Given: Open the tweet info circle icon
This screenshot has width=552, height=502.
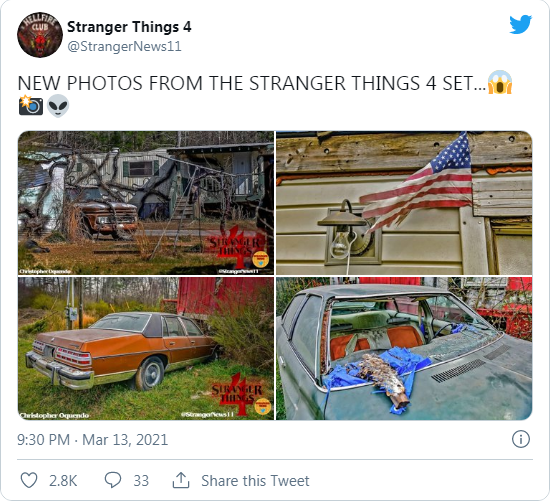Looking at the screenshot, I should 521,440.
